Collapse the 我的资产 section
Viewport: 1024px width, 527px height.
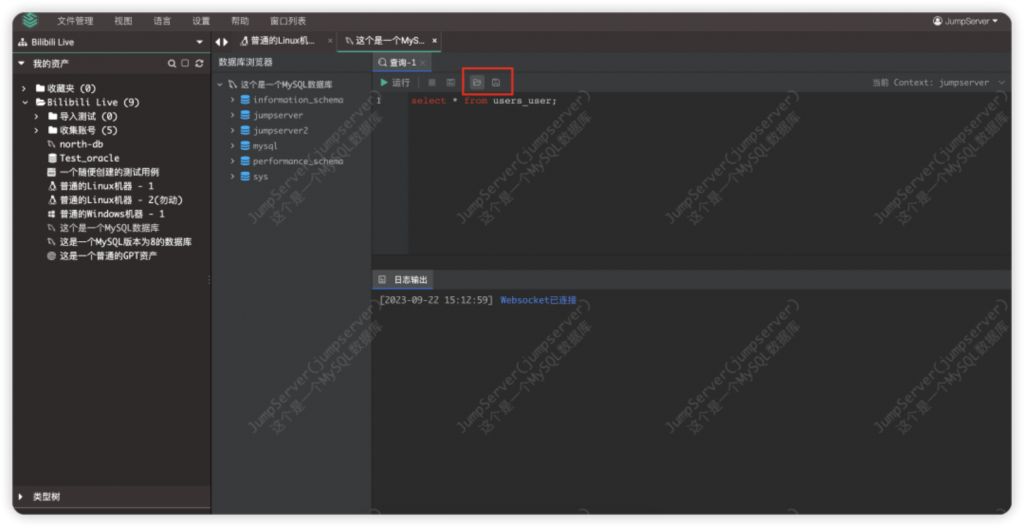pyautogui.click(x=21, y=63)
